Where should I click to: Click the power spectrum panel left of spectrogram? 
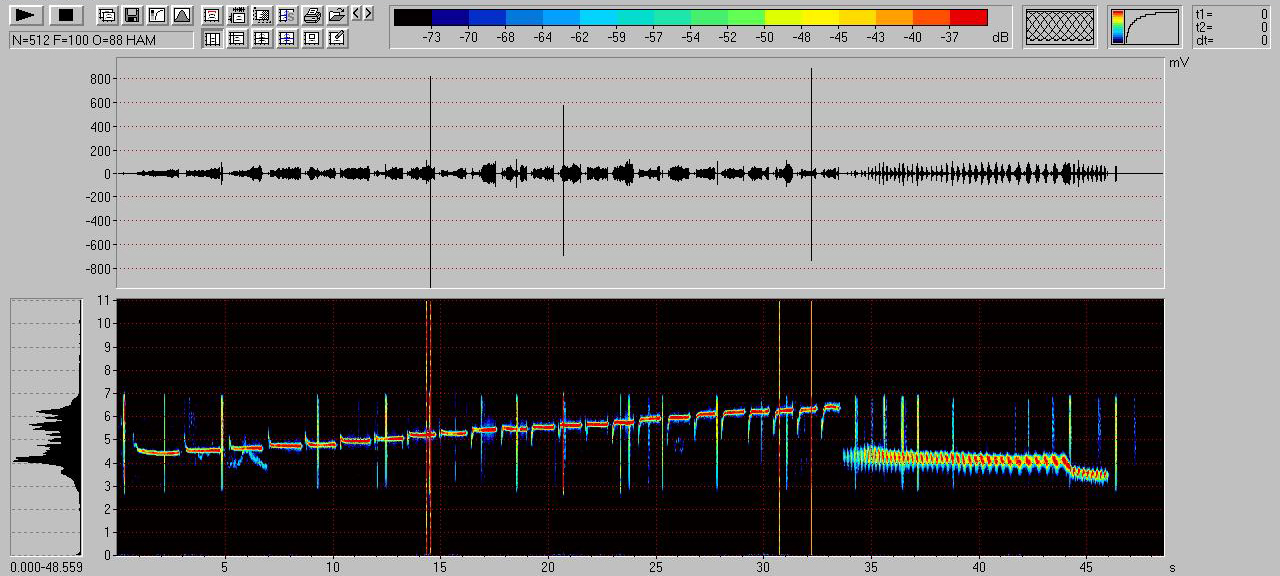46,427
